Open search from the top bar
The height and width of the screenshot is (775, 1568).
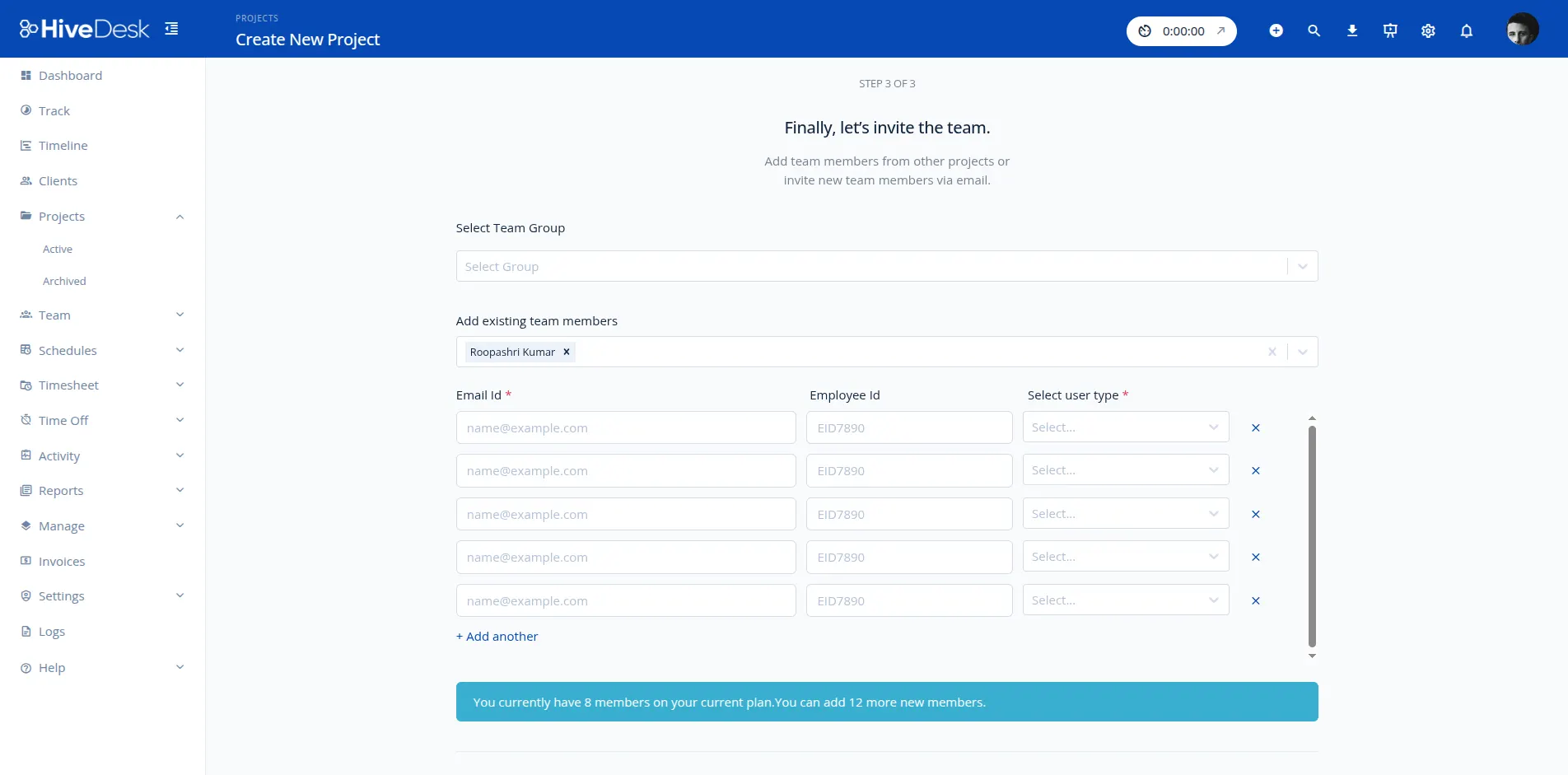point(1313,30)
